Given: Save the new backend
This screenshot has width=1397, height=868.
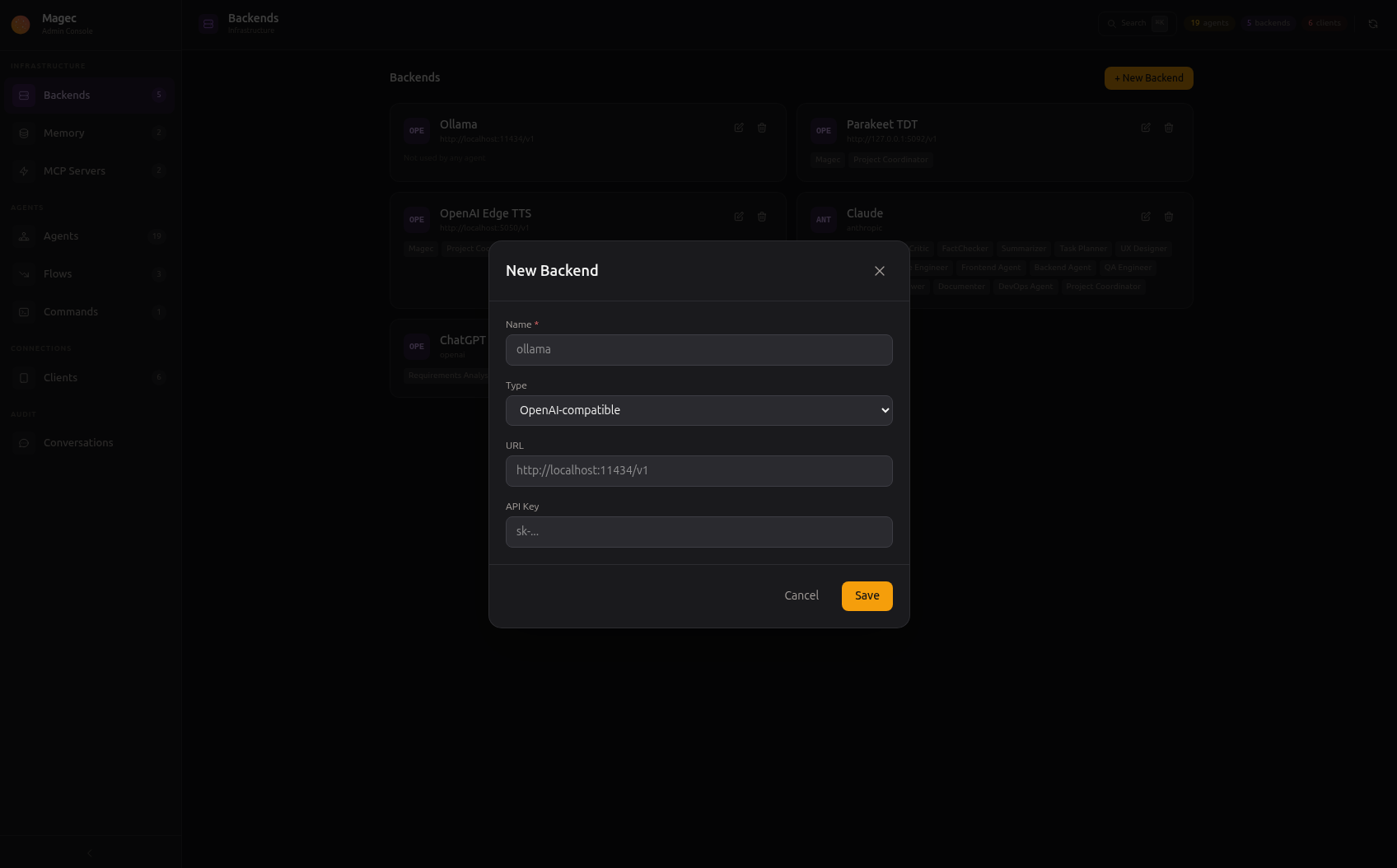Looking at the screenshot, I should [x=867, y=595].
